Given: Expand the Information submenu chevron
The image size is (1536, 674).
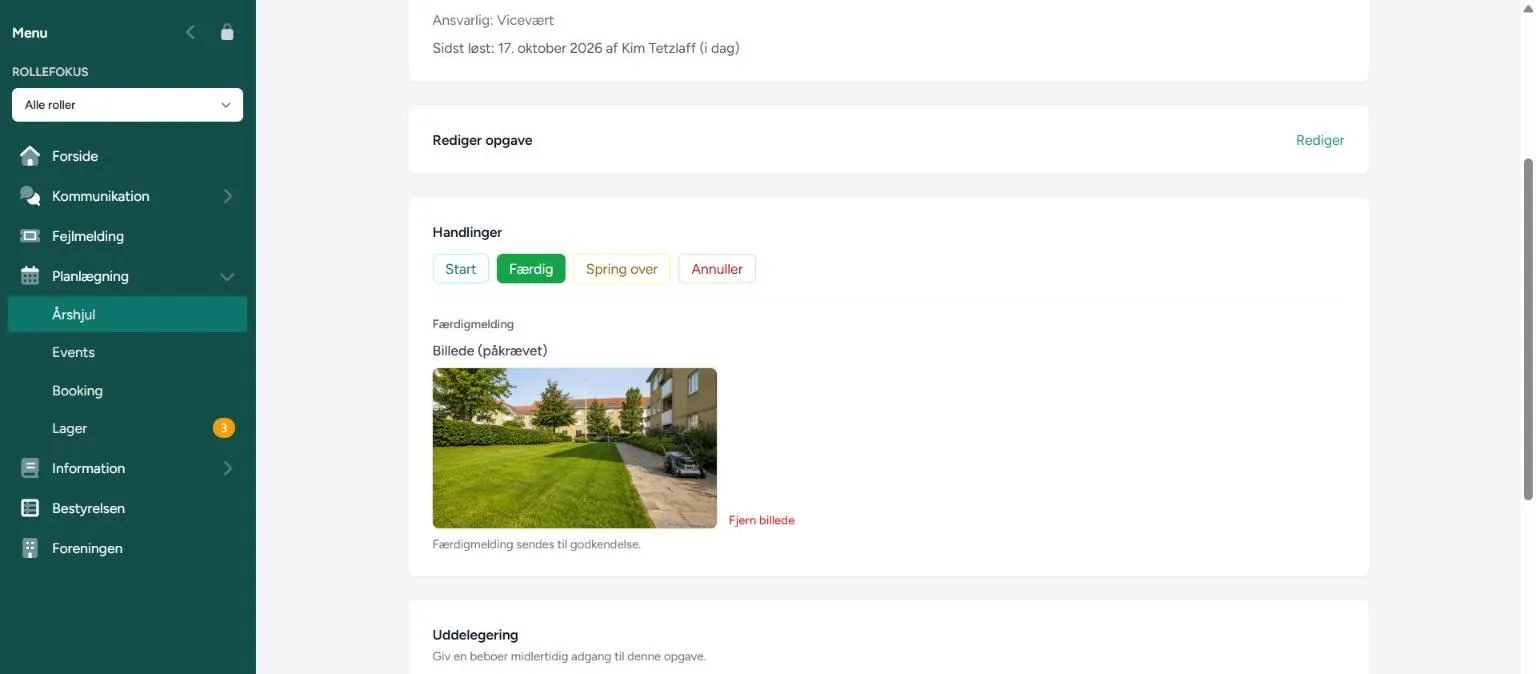Looking at the screenshot, I should point(227,468).
